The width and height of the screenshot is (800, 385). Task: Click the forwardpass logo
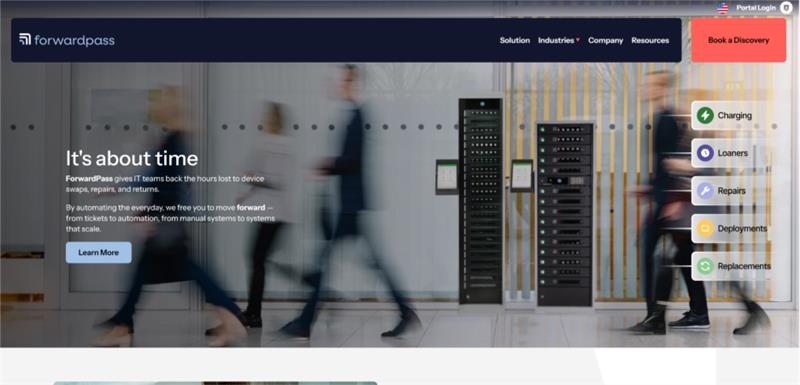tap(67, 40)
